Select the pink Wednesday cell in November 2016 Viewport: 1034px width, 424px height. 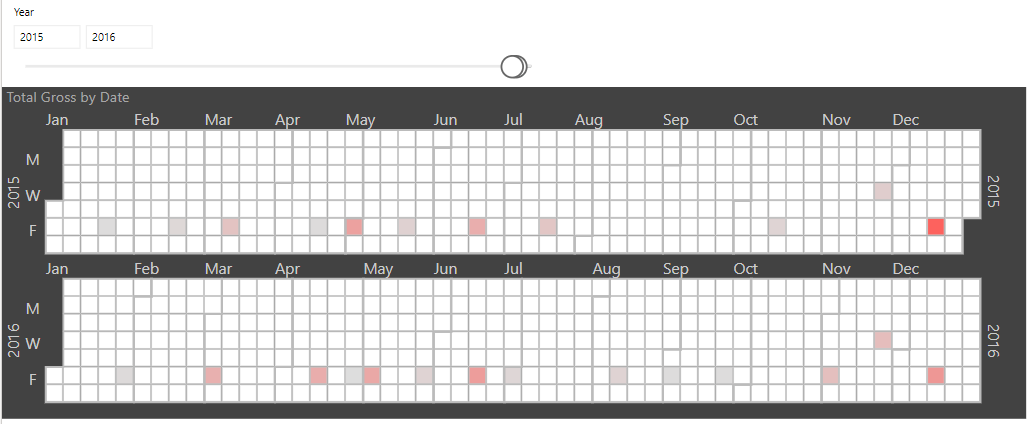point(883,340)
